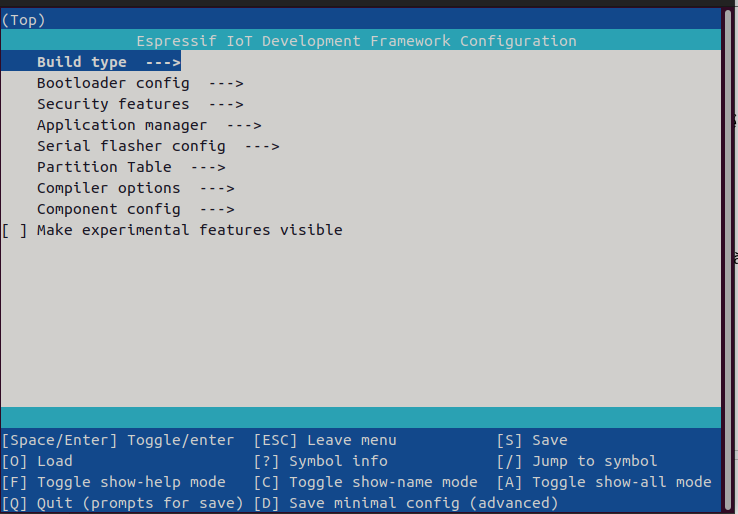This screenshot has height=514, width=738.
Task: Toggle show-name mode with the [C] hint
Action: (x=366, y=482)
